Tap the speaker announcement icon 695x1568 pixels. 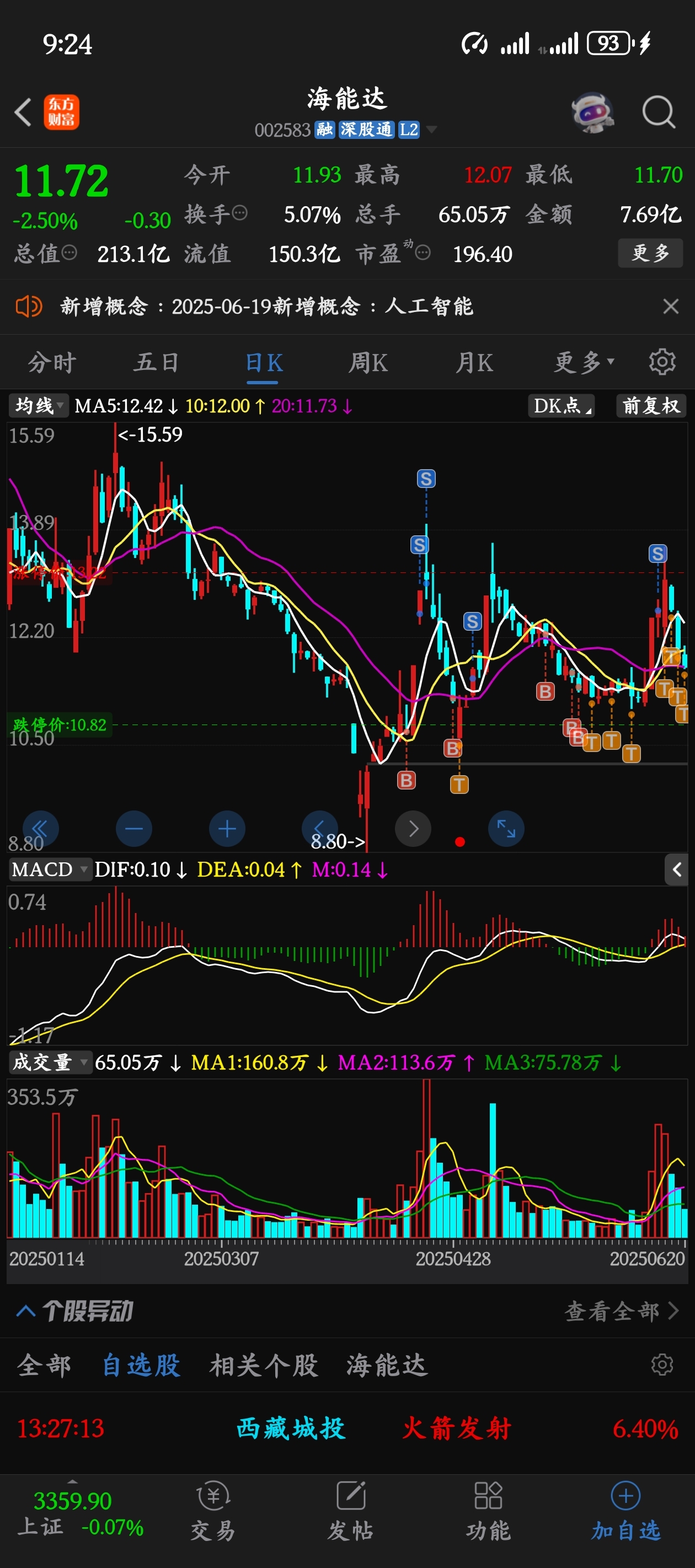point(28,306)
